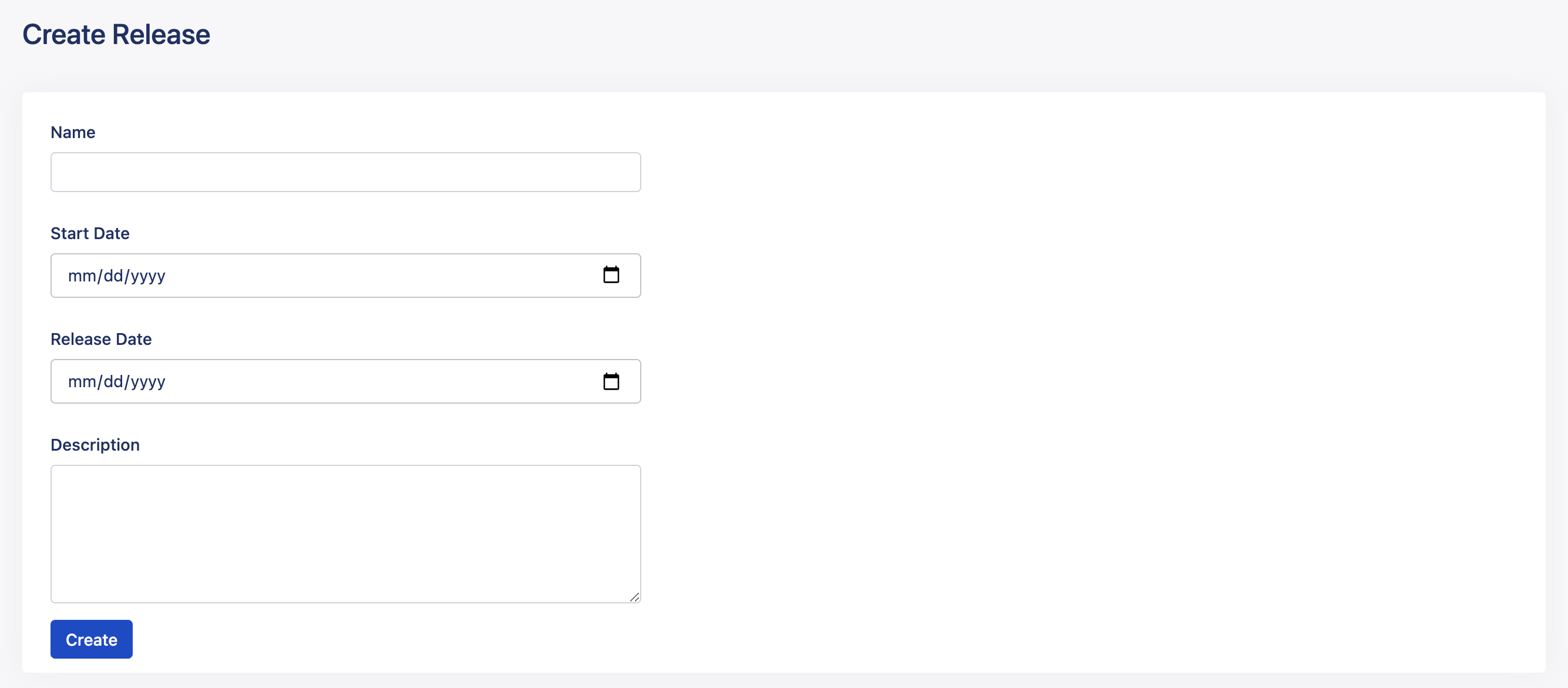Viewport: 1568px width, 688px height.
Task: Open date dropdown for Start Date input
Action: (613, 275)
